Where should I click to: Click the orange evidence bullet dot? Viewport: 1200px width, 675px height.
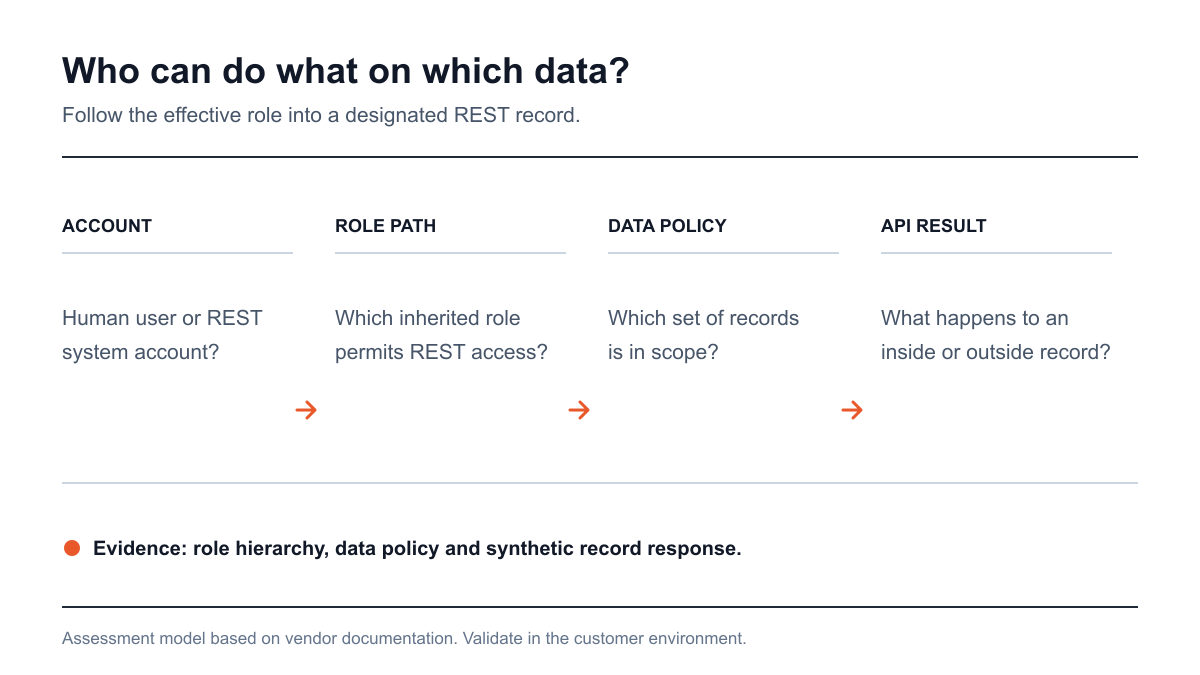[71, 548]
